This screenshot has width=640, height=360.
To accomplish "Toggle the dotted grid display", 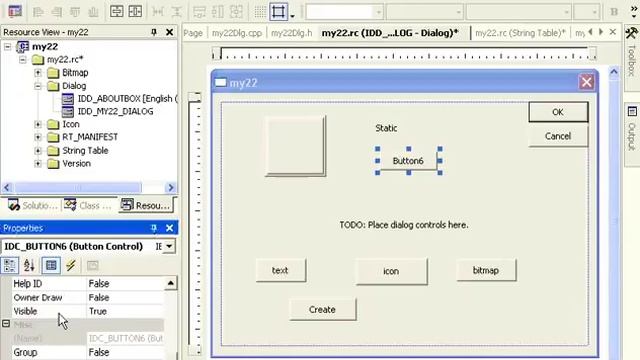I will coord(260,12).
